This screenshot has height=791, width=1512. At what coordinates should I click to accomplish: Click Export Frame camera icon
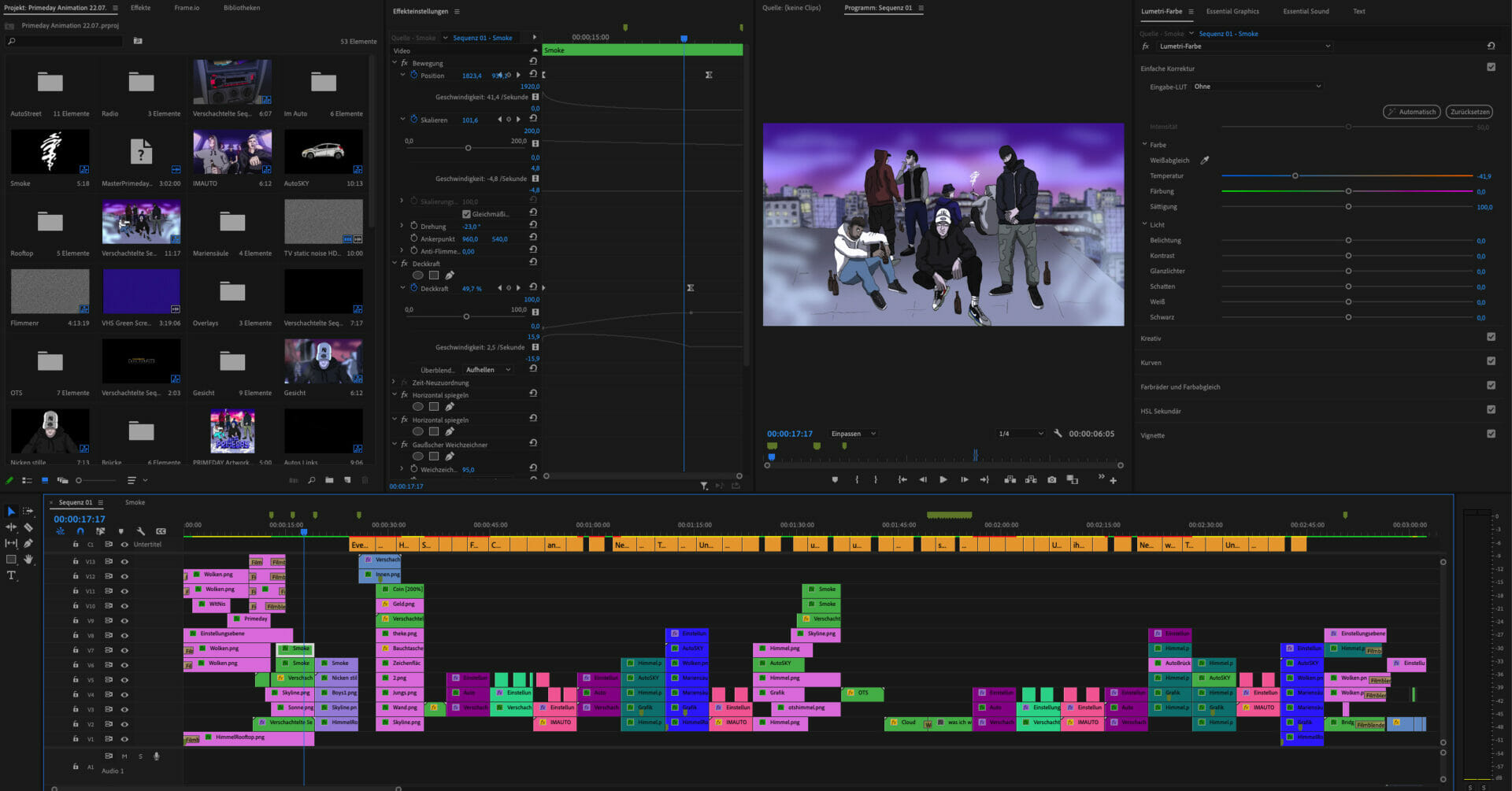[1052, 479]
